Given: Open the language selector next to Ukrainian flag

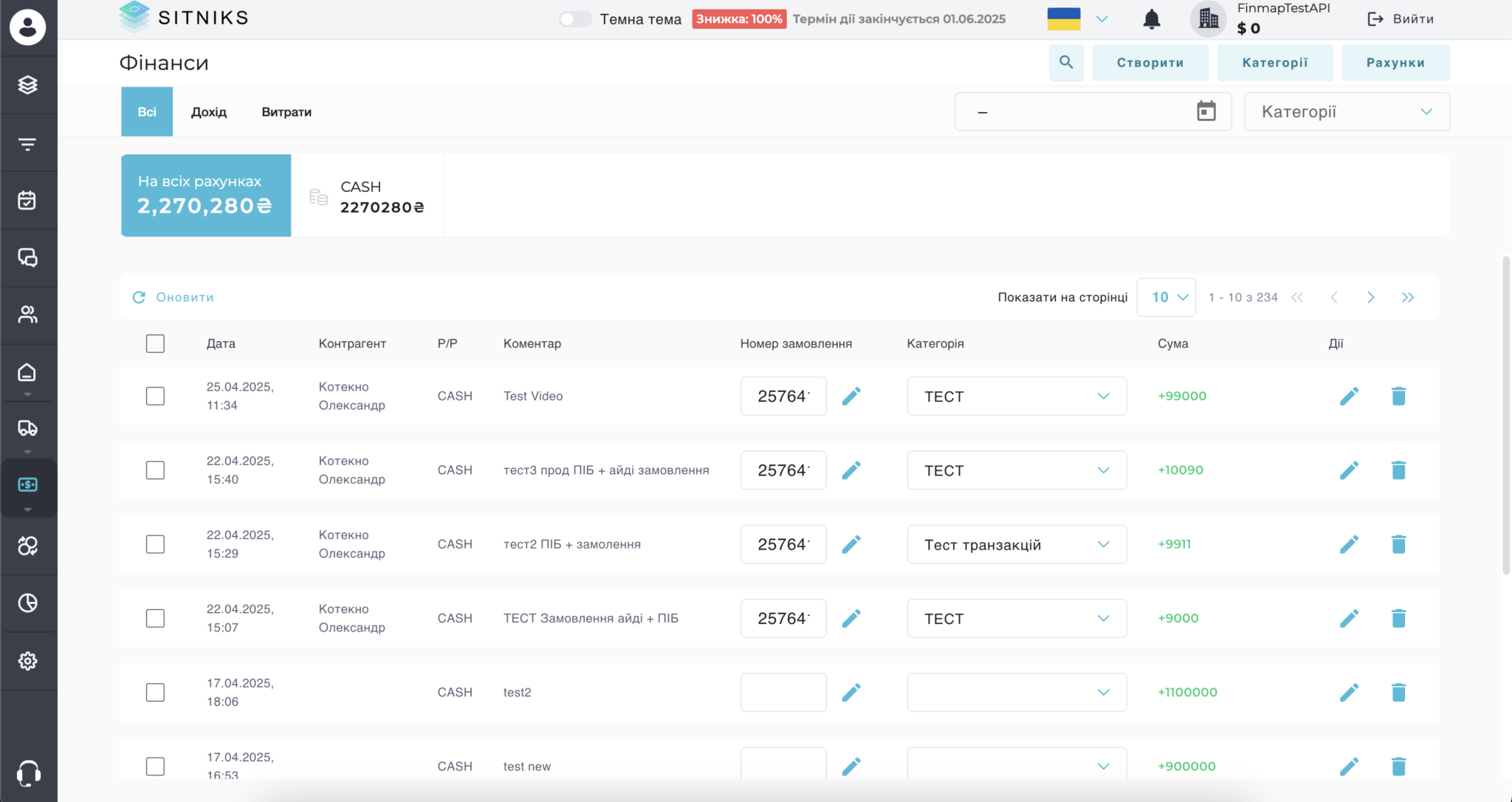Looking at the screenshot, I should 1103,18.
